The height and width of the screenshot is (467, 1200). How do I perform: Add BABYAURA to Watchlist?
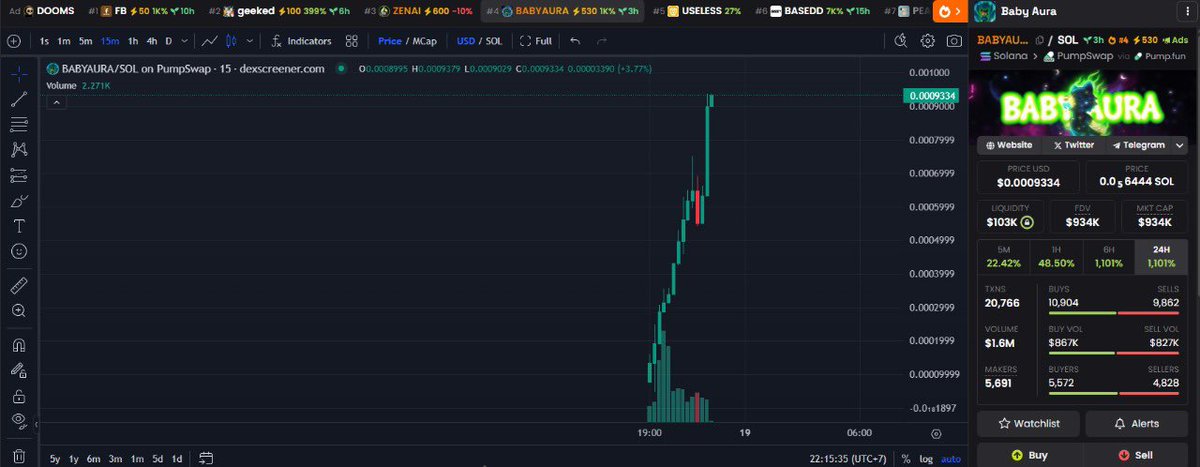click(1028, 424)
